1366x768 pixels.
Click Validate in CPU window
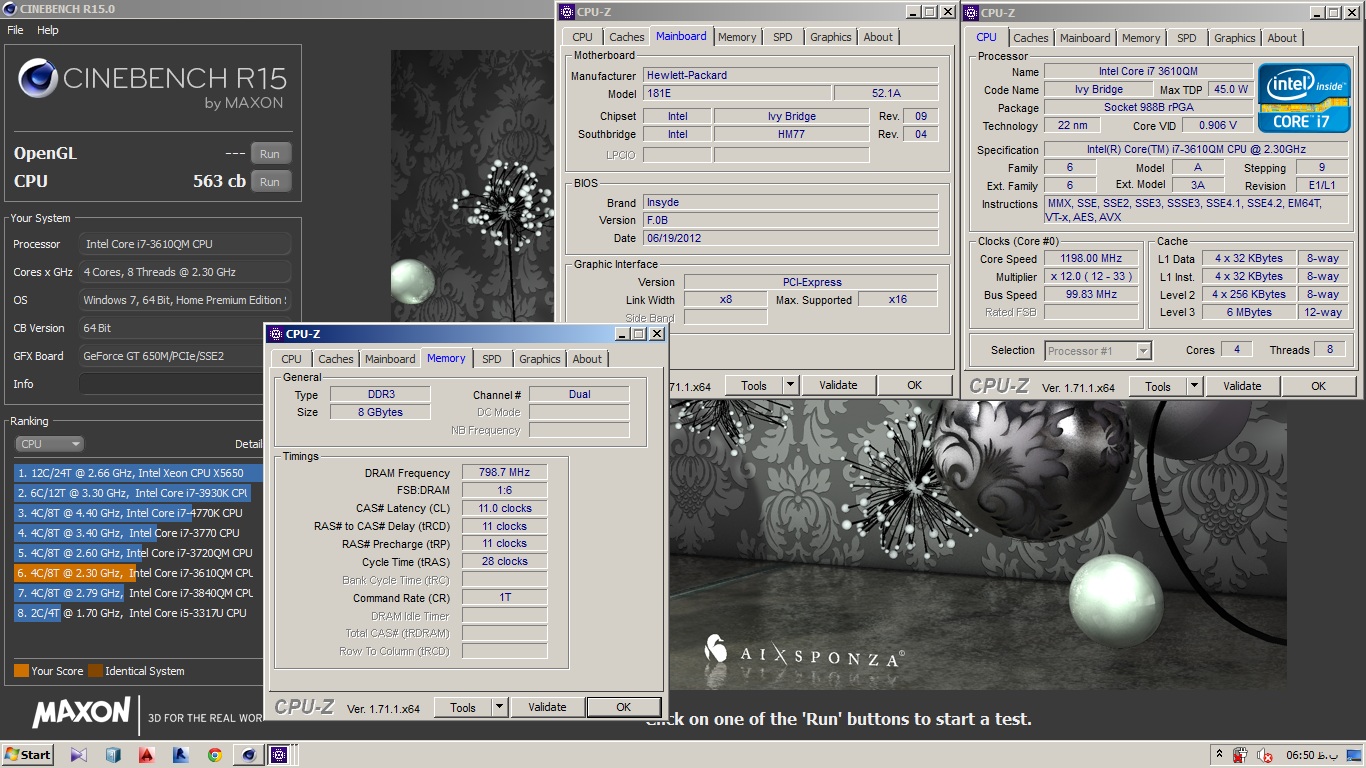tap(1242, 386)
